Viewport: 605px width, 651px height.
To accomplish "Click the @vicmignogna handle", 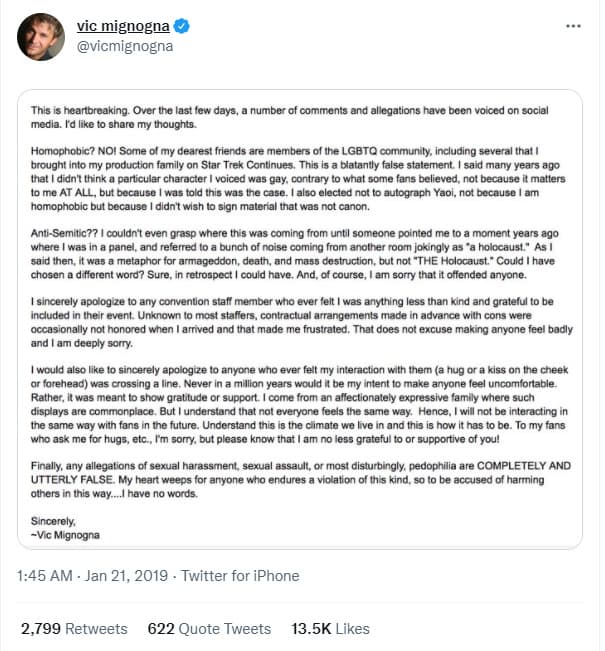I will click(125, 46).
